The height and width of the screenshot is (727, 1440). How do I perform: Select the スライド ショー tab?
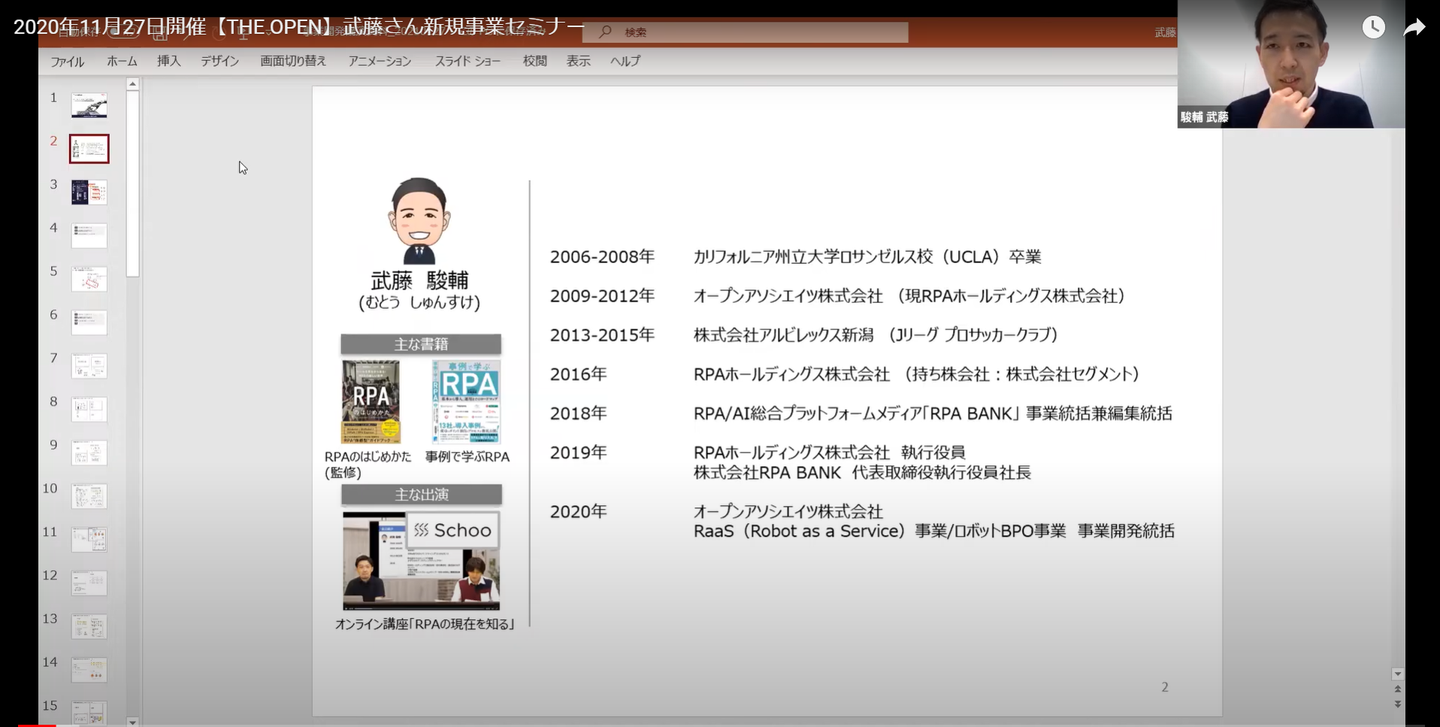[467, 61]
